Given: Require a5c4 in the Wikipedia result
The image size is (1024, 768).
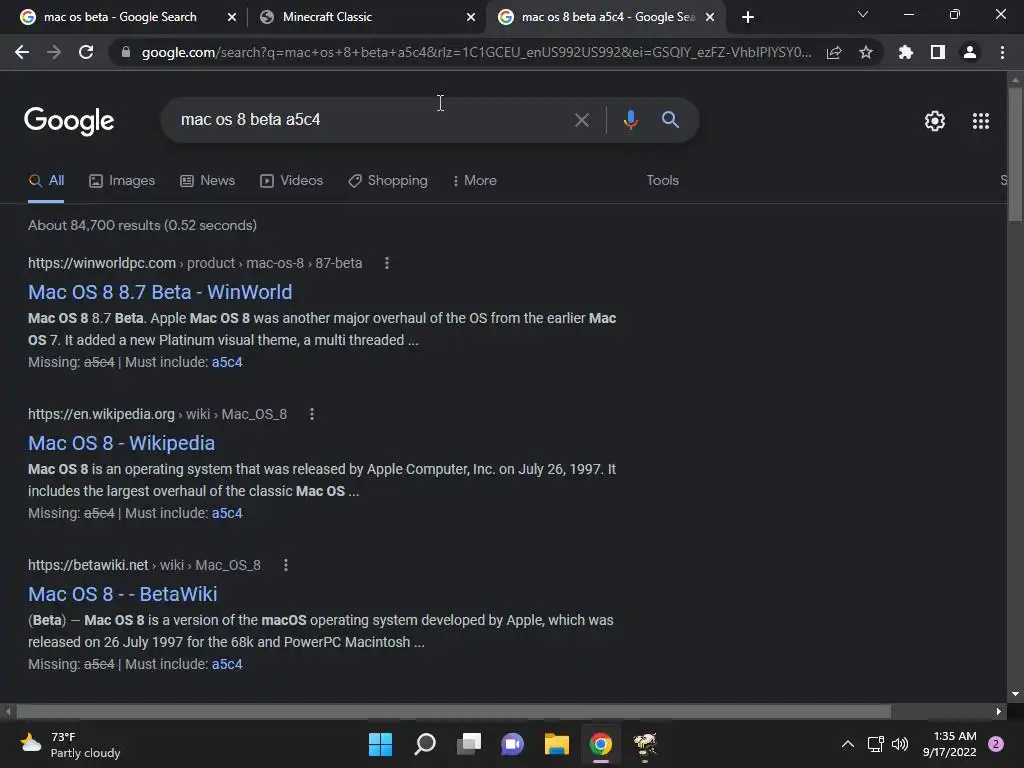Looking at the screenshot, I should [x=227, y=513].
